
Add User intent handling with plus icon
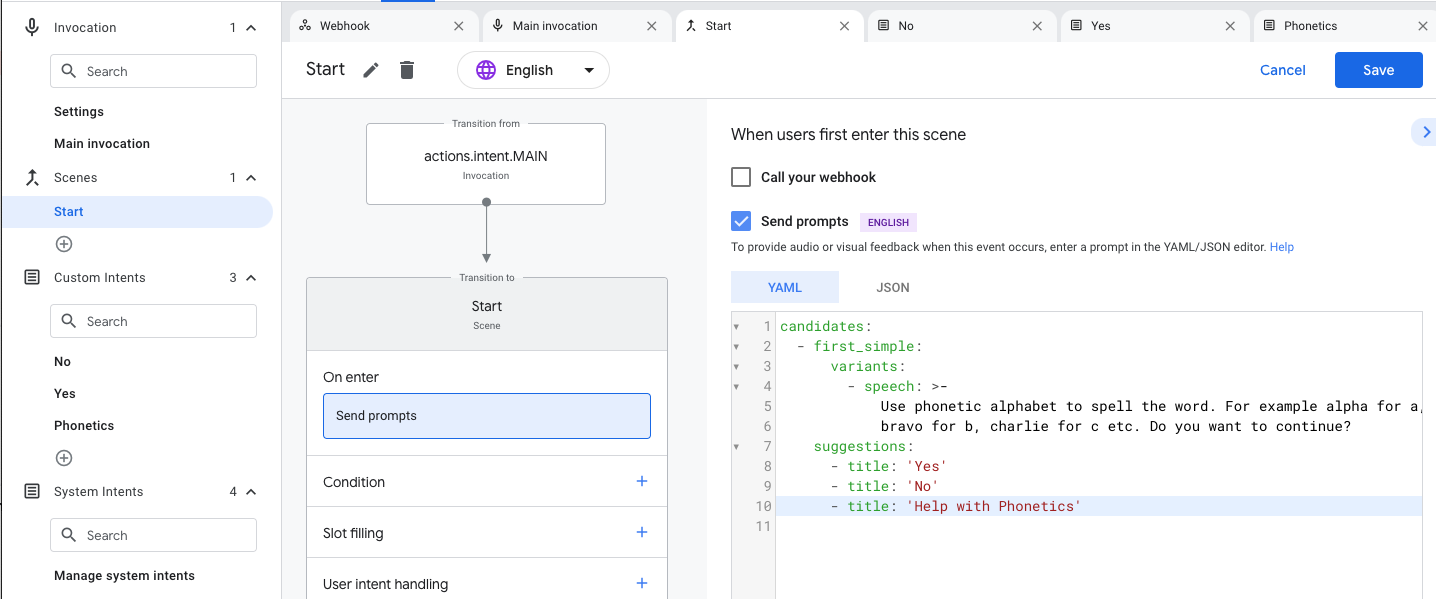[x=642, y=584]
